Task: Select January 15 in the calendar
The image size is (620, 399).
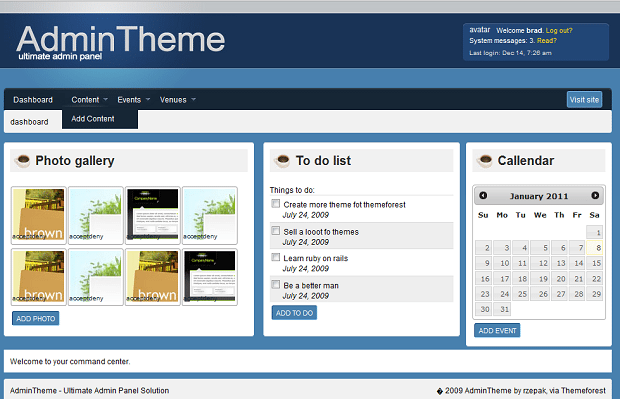Action: [x=595, y=263]
